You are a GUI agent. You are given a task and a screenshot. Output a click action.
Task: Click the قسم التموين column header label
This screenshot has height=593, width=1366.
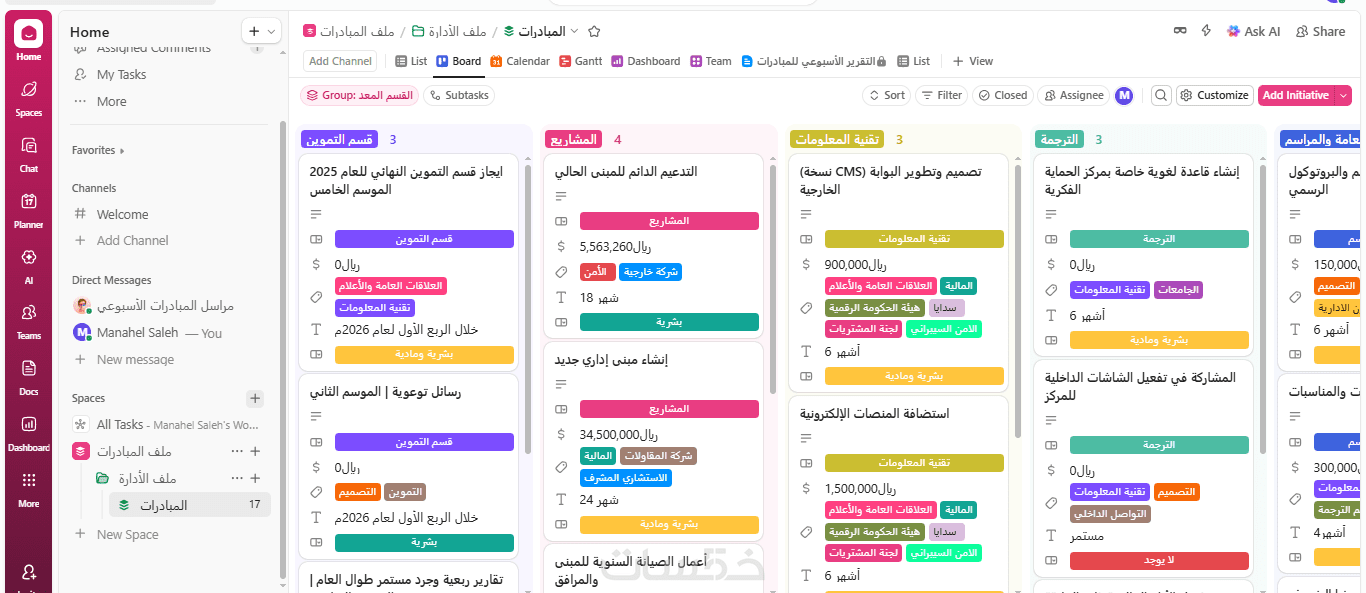[x=341, y=140]
